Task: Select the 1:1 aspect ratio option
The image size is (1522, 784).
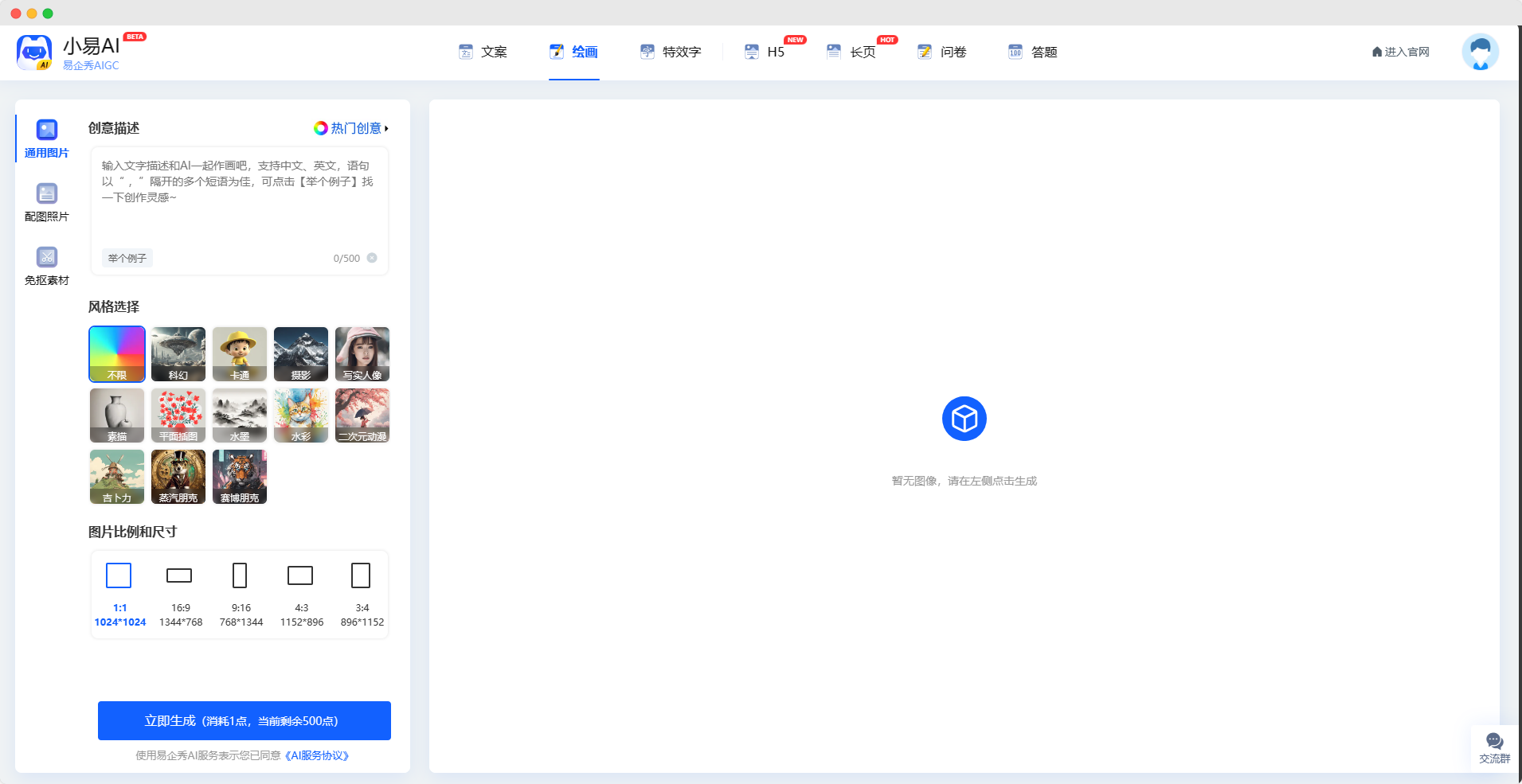Action: (119, 594)
